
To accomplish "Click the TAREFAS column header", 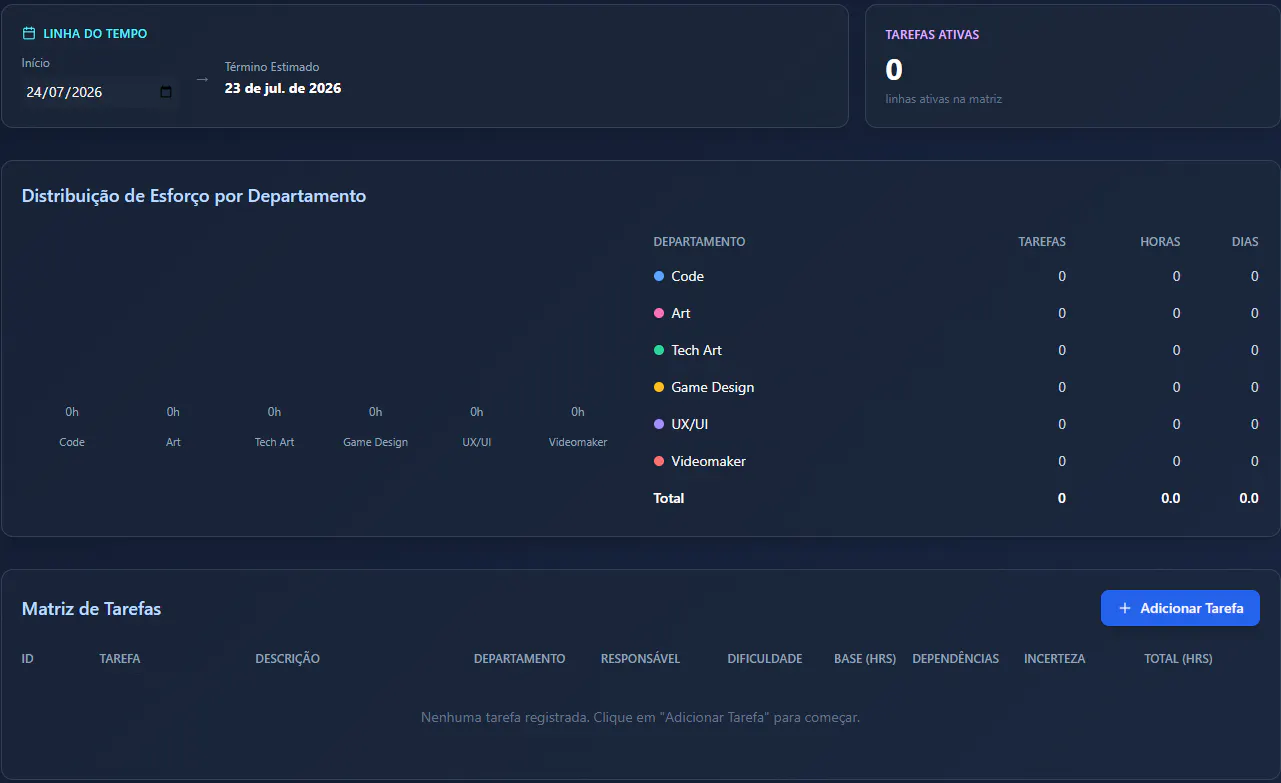I will (1042, 242).
